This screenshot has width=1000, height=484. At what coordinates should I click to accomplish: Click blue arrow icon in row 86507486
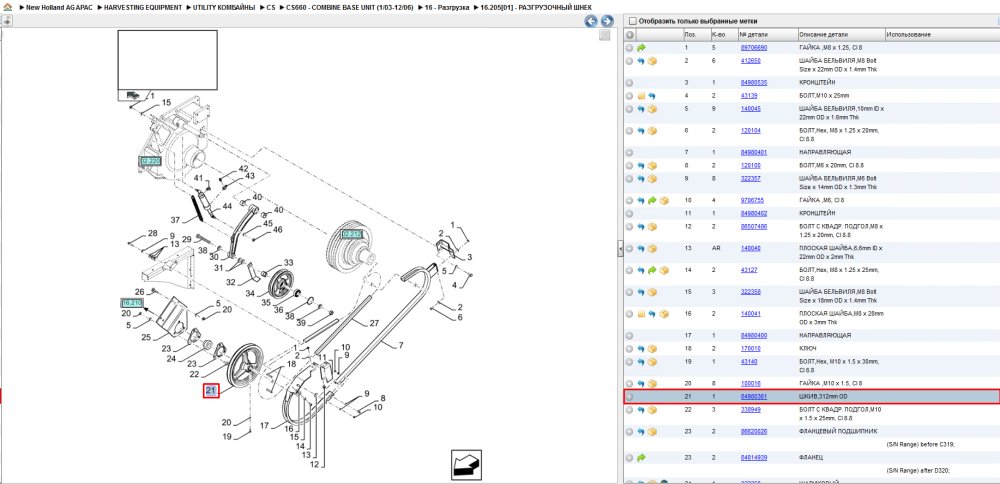pos(641,226)
